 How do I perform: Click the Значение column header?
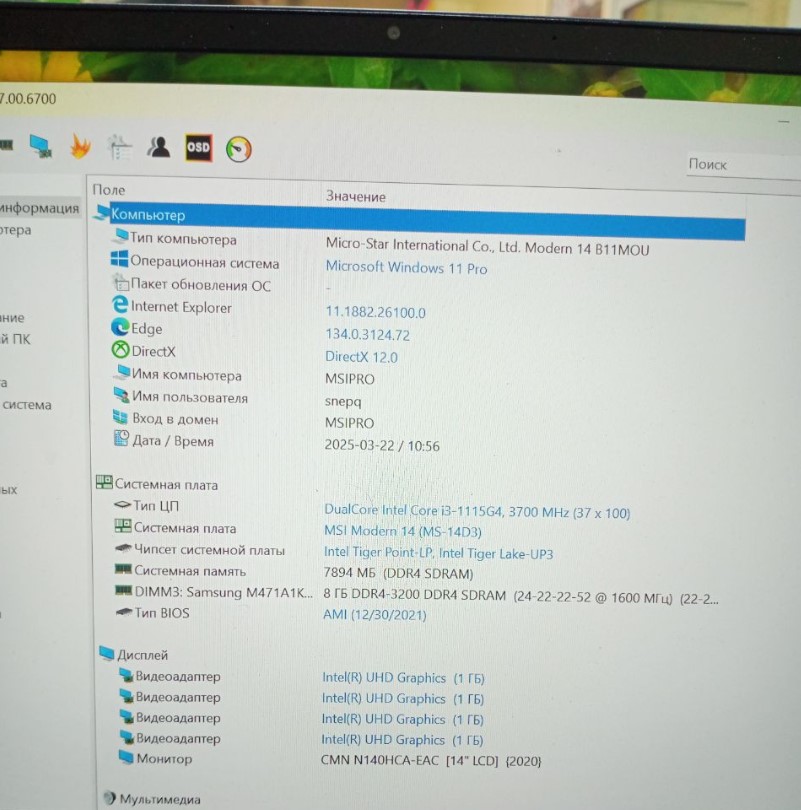click(x=355, y=196)
